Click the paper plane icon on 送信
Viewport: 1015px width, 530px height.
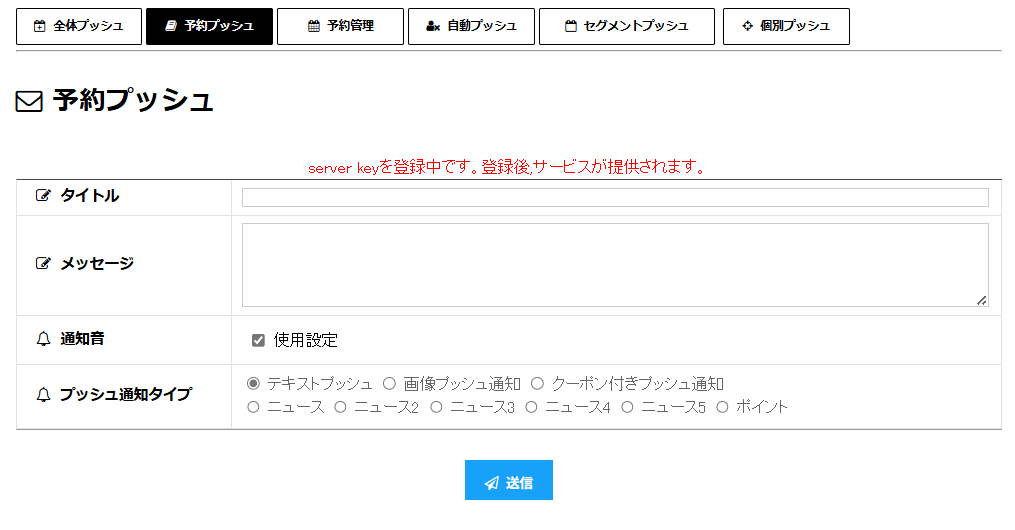[491, 483]
